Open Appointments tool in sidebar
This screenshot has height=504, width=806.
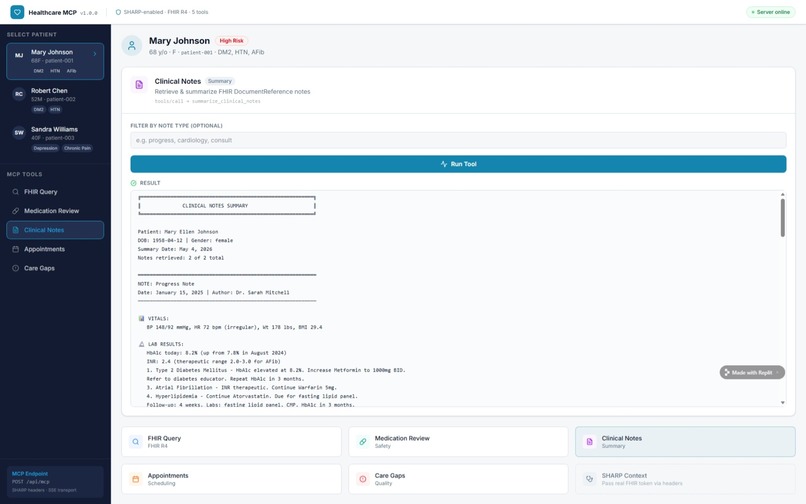55,249
